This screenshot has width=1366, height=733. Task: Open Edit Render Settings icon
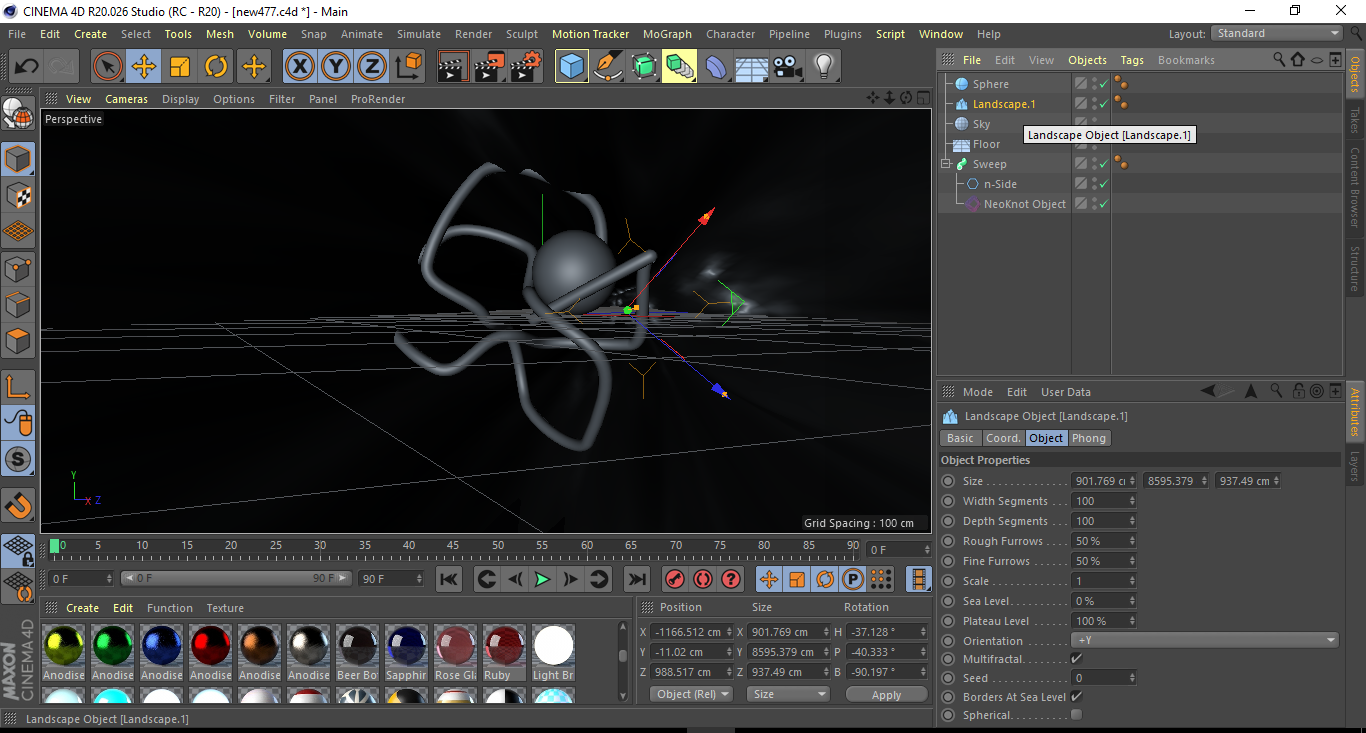(526, 67)
